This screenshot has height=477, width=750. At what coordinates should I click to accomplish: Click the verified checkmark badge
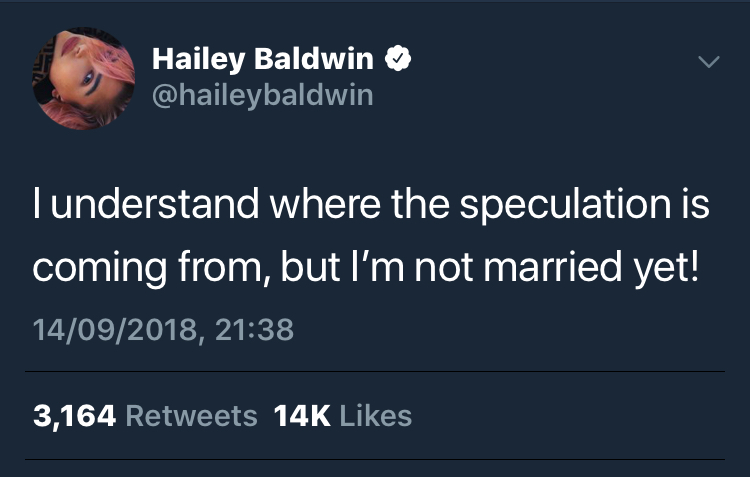(398, 58)
